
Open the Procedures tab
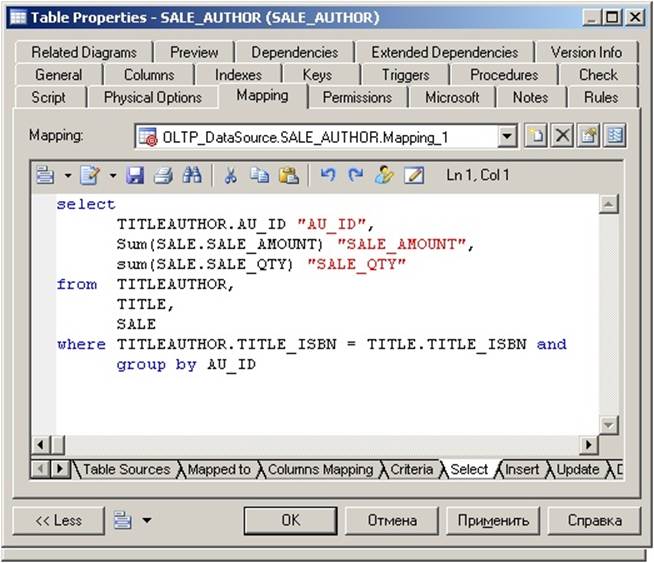(504, 75)
